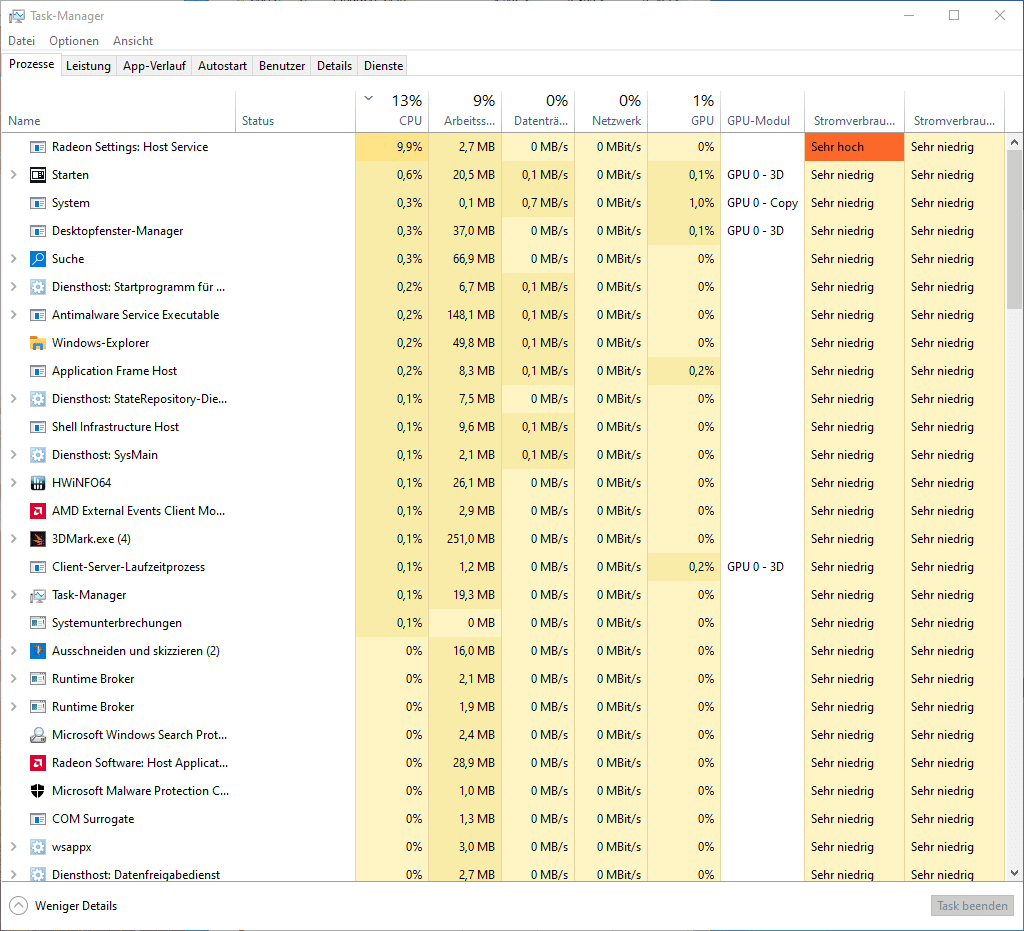Switch to the Autostart tab
Viewport: 1024px width, 931px height.
pyautogui.click(x=222, y=66)
